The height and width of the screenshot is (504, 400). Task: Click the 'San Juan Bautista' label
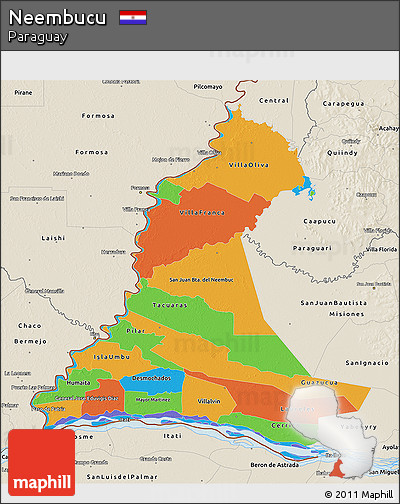334,303
